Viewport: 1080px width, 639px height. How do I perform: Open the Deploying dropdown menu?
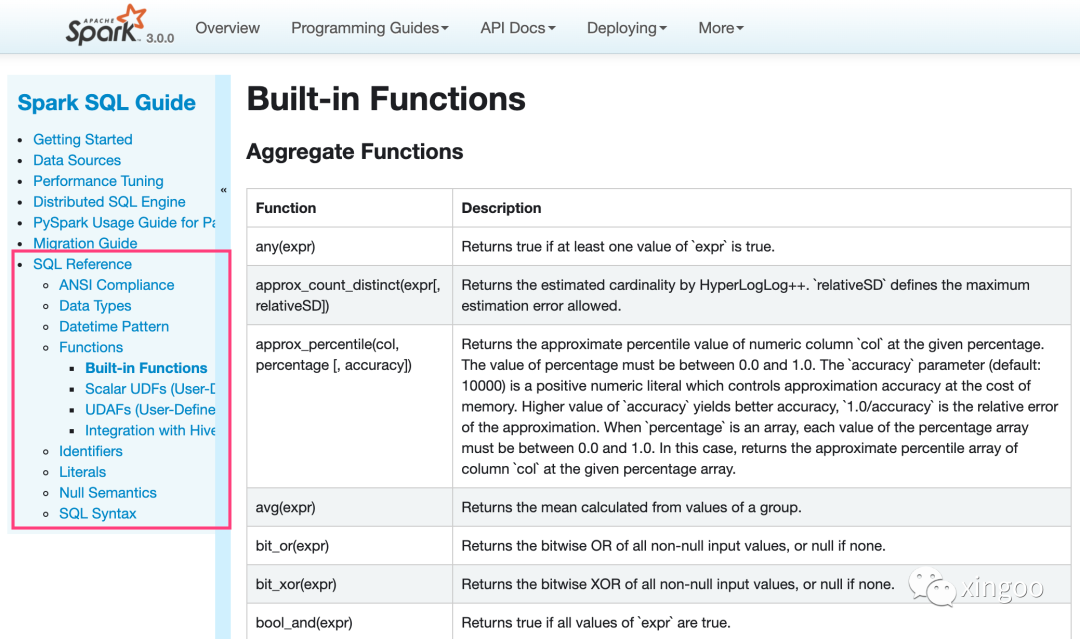(x=626, y=28)
